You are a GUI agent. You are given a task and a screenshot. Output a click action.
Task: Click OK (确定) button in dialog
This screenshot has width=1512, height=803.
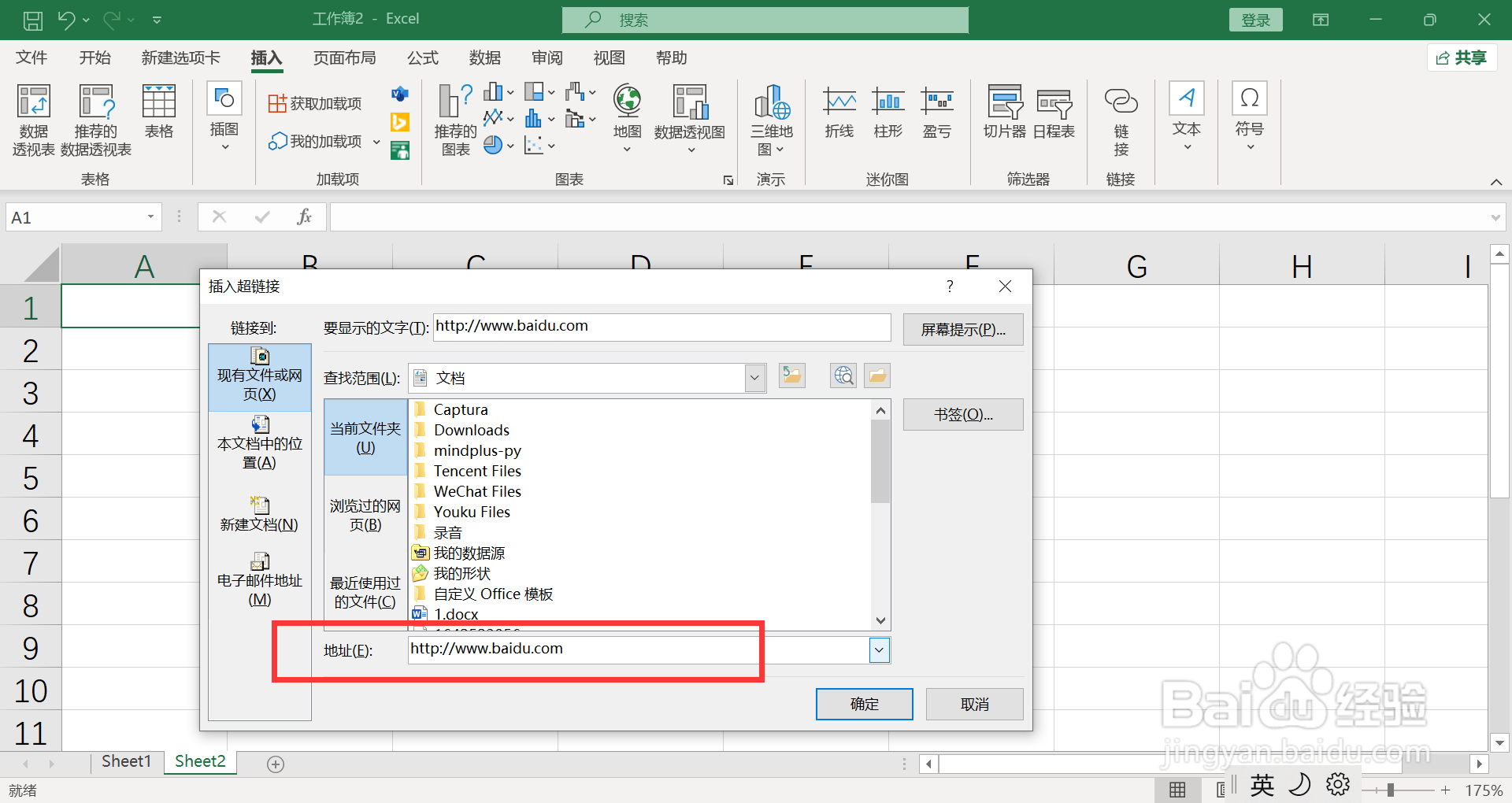(x=865, y=704)
